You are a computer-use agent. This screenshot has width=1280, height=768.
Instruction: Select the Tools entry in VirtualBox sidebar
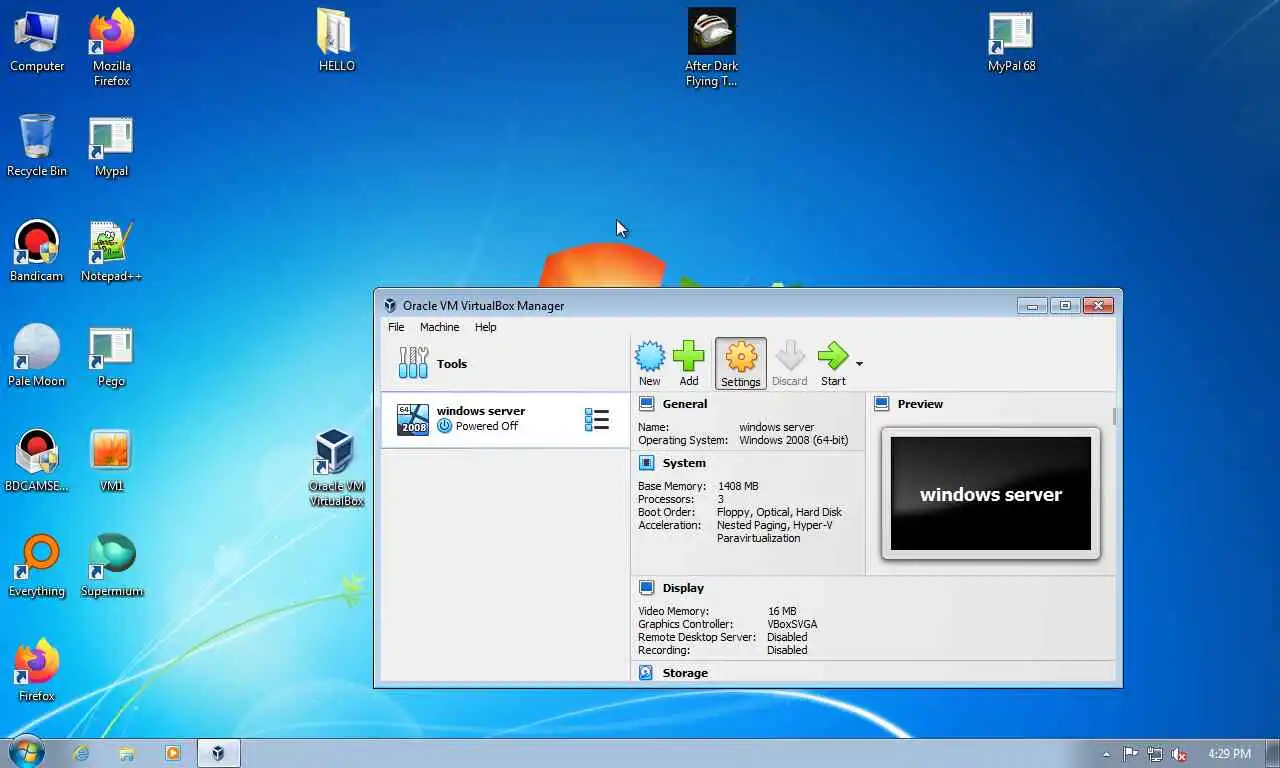(505, 364)
